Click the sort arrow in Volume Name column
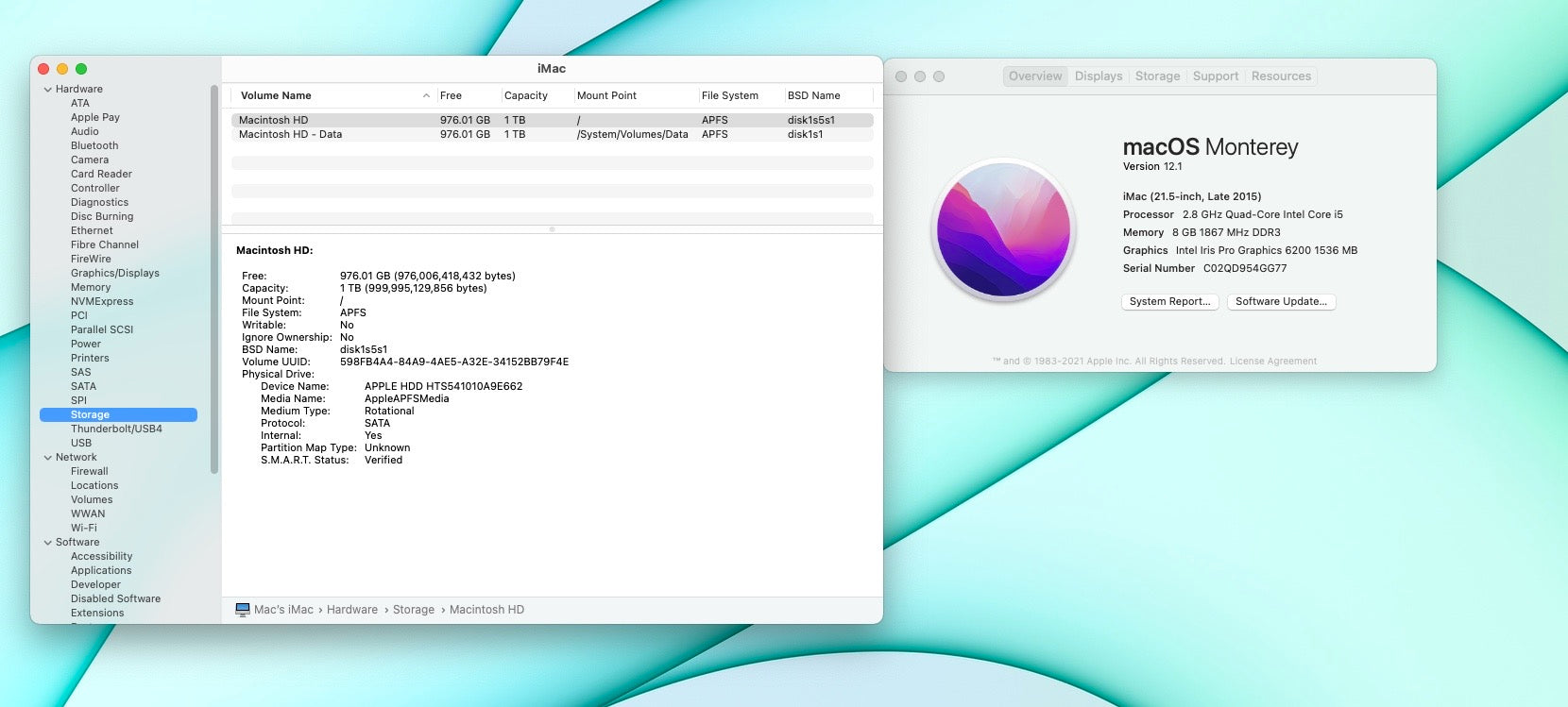 coord(426,95)
